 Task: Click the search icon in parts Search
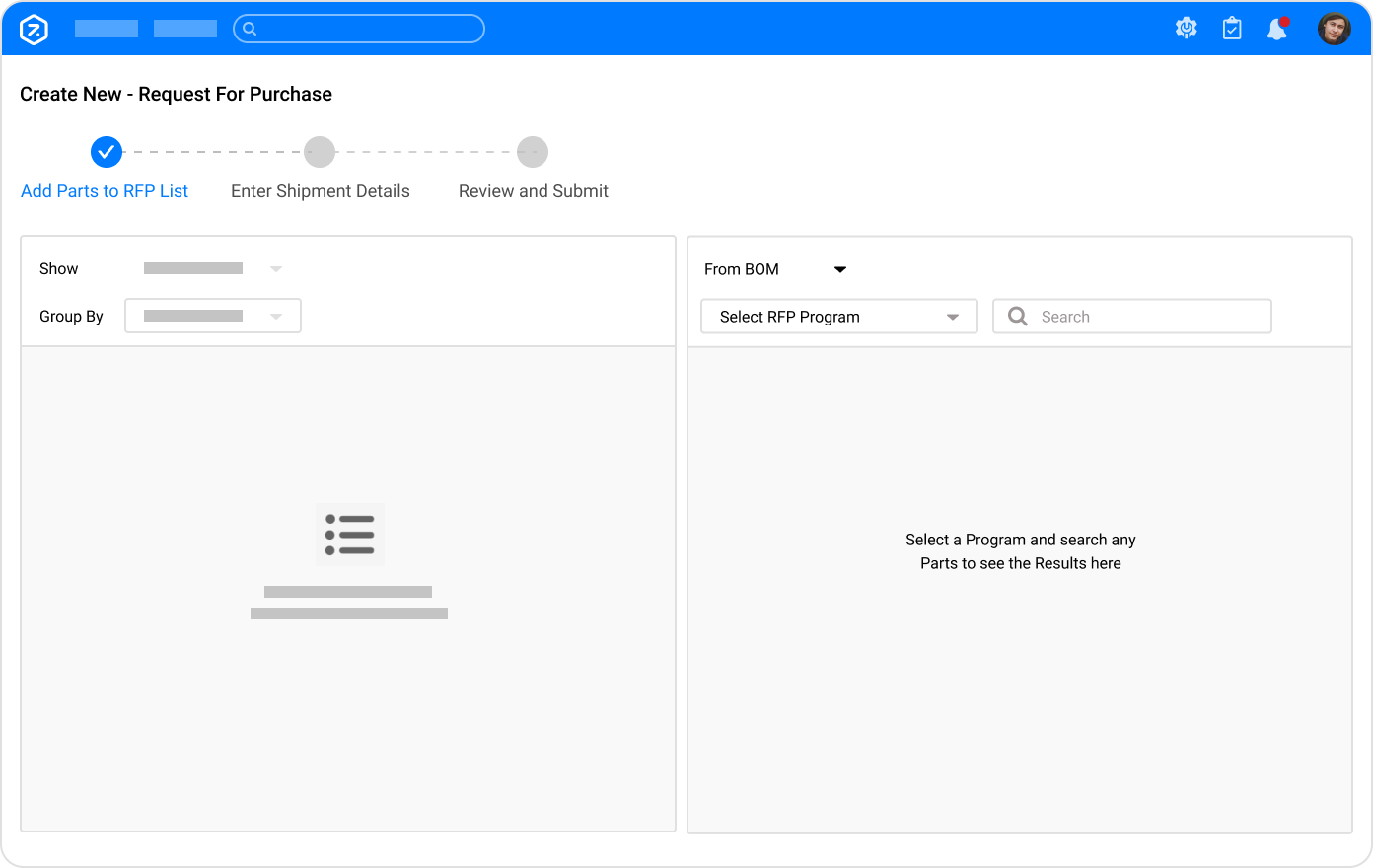click(1018, 316)
